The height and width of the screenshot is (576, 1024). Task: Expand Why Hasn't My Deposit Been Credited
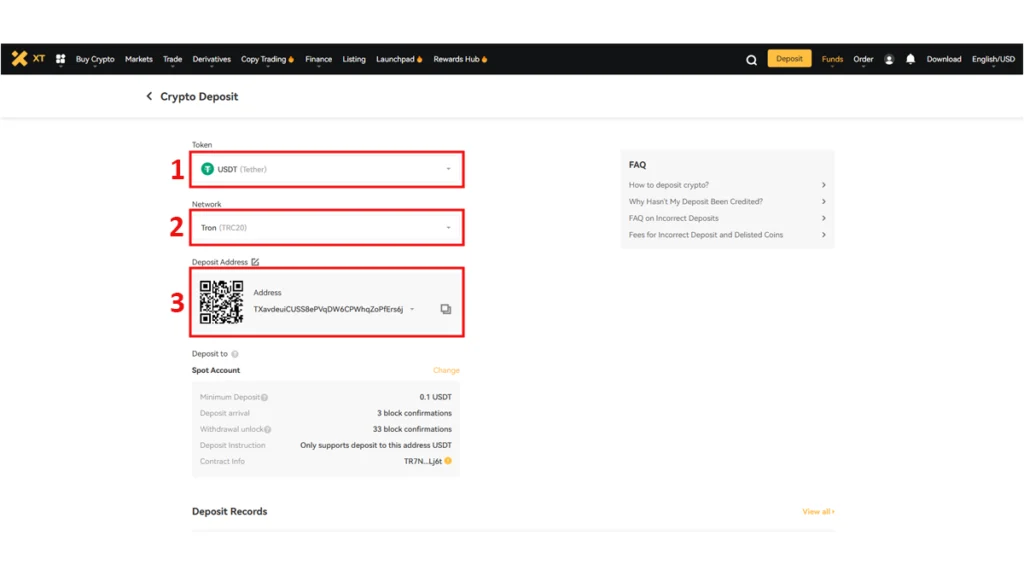tap(728, 201)
